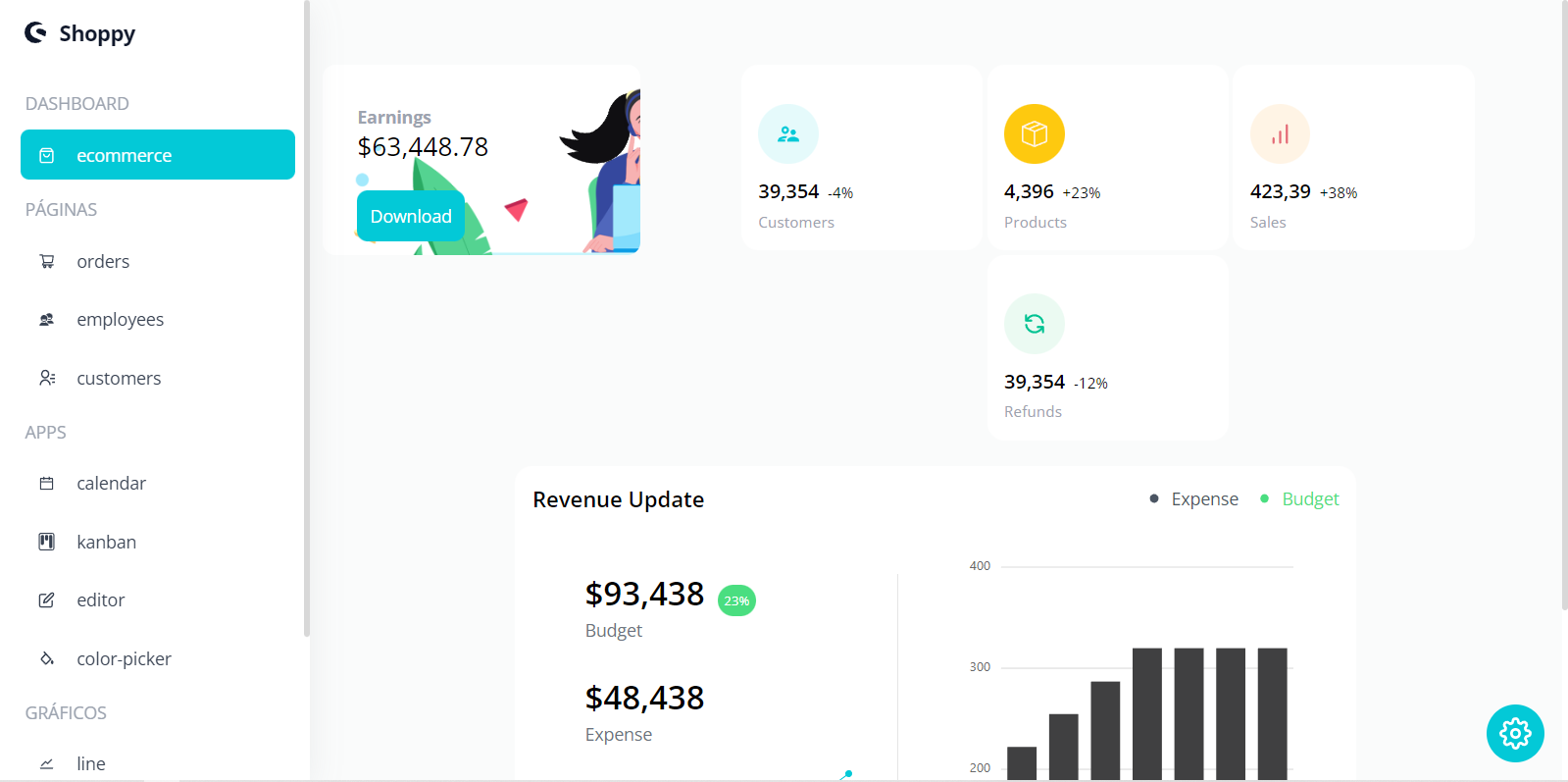
Task: Click the Customers card people icon
Action: click(x=788, y=134)
